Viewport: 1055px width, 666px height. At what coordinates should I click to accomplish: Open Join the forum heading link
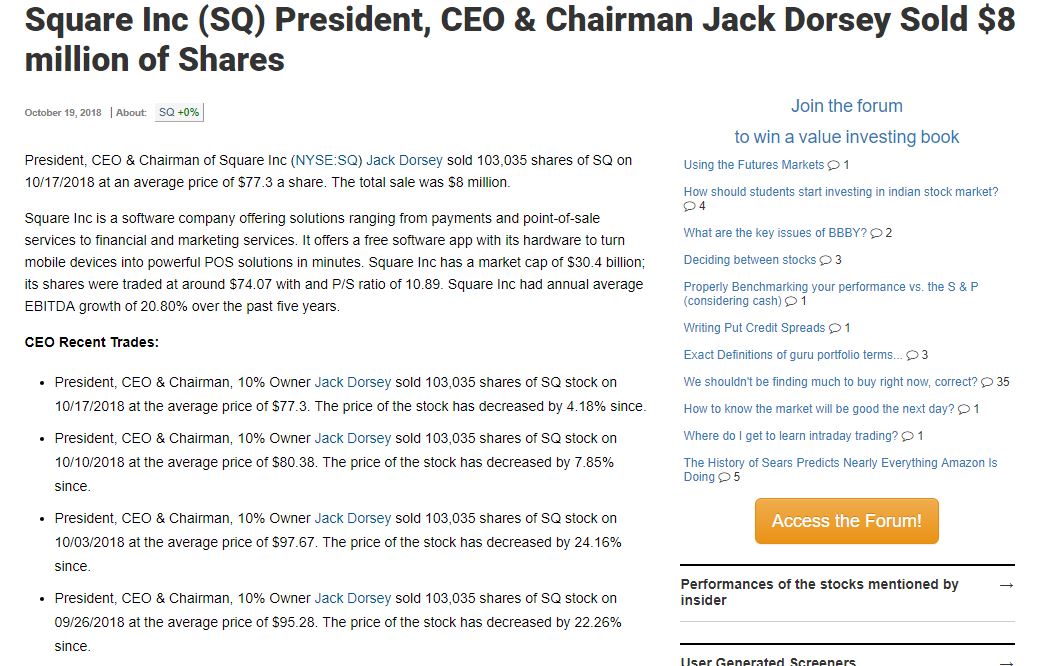tap(846, 106)
